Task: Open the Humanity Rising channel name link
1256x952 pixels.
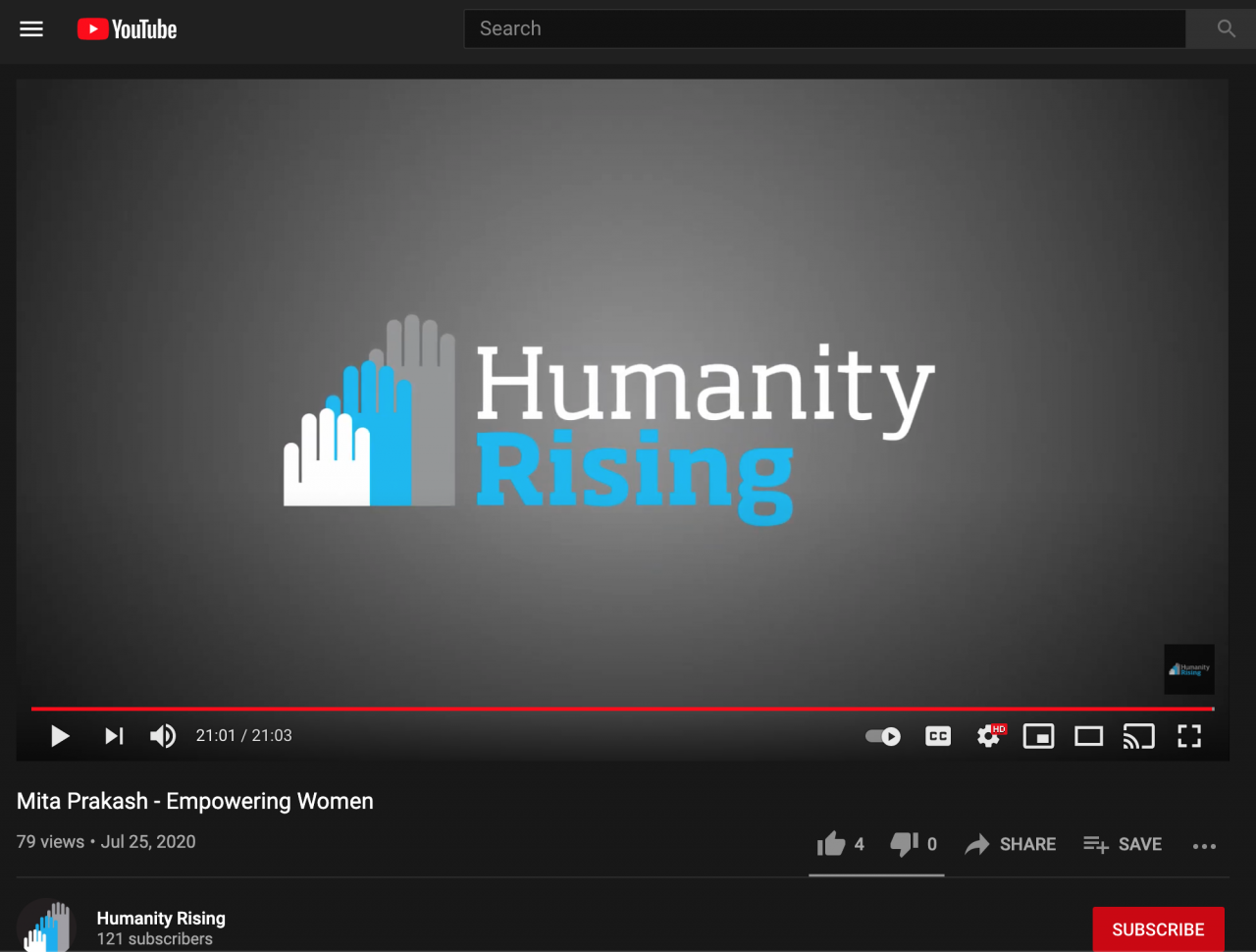Action: [x=161, y=919]
